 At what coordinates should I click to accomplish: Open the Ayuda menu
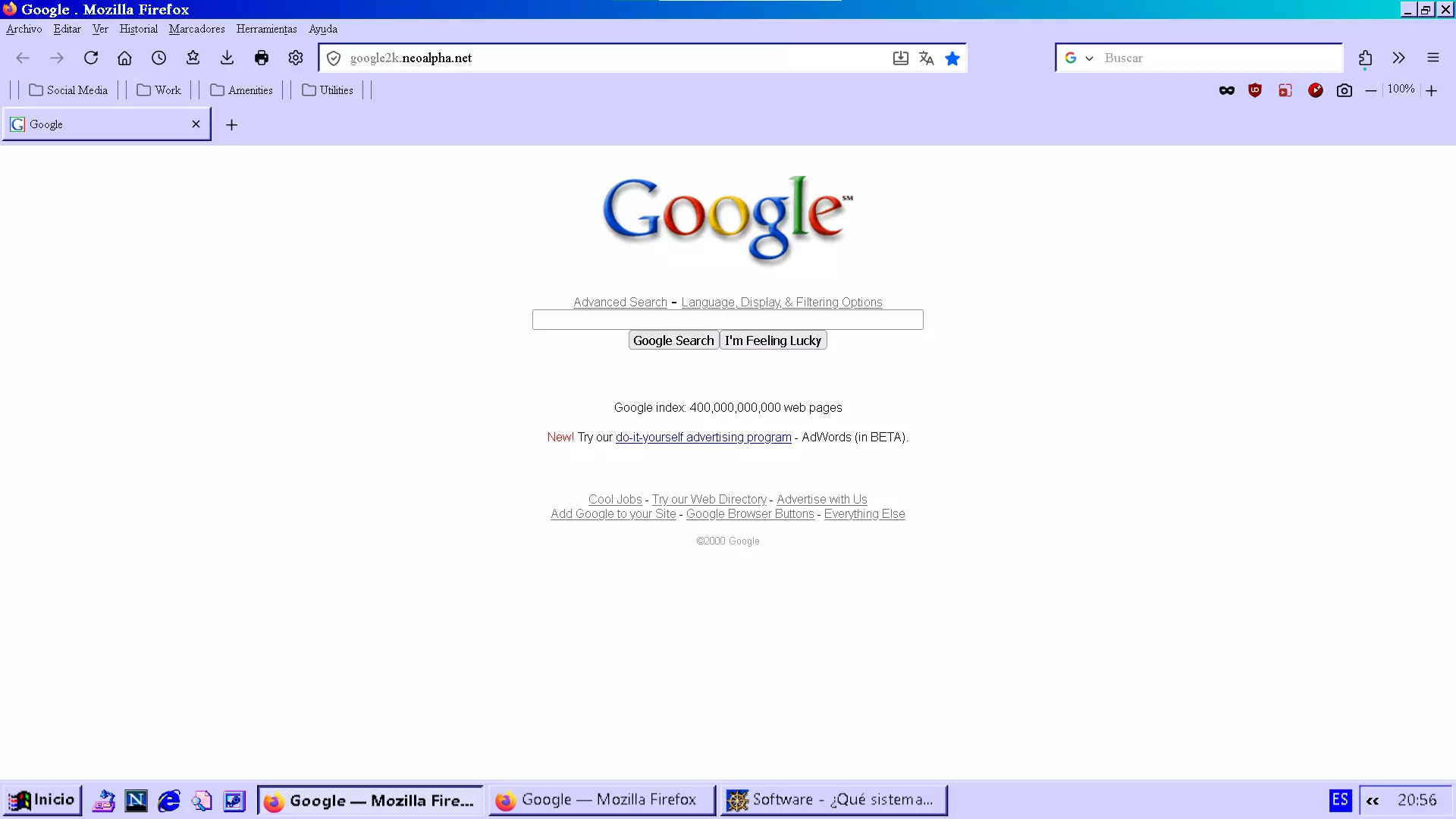point(323,29)
